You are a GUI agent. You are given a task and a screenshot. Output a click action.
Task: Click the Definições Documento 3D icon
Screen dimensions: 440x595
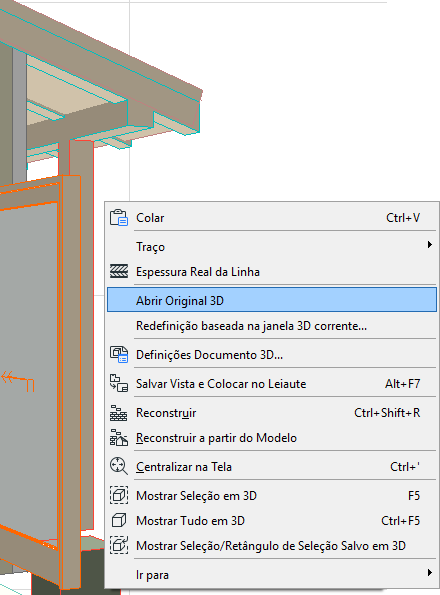pos(119,354)
